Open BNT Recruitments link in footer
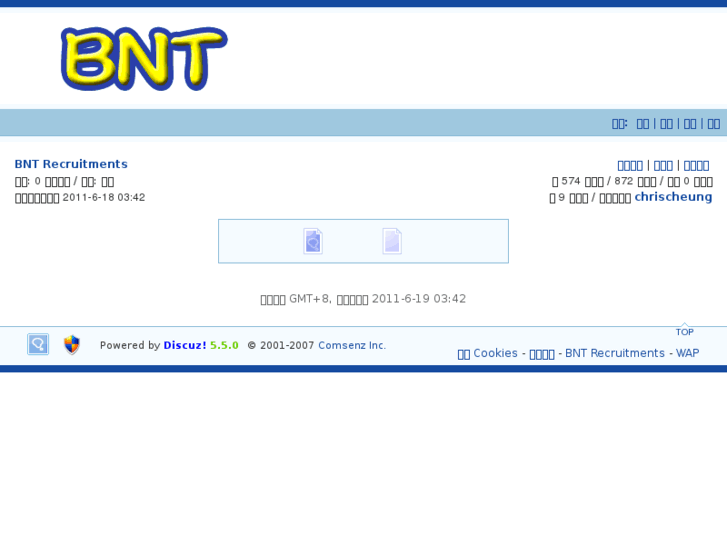The width and height of the screenshot is (727, 545). pyautogui.click(x=615, y=353)
